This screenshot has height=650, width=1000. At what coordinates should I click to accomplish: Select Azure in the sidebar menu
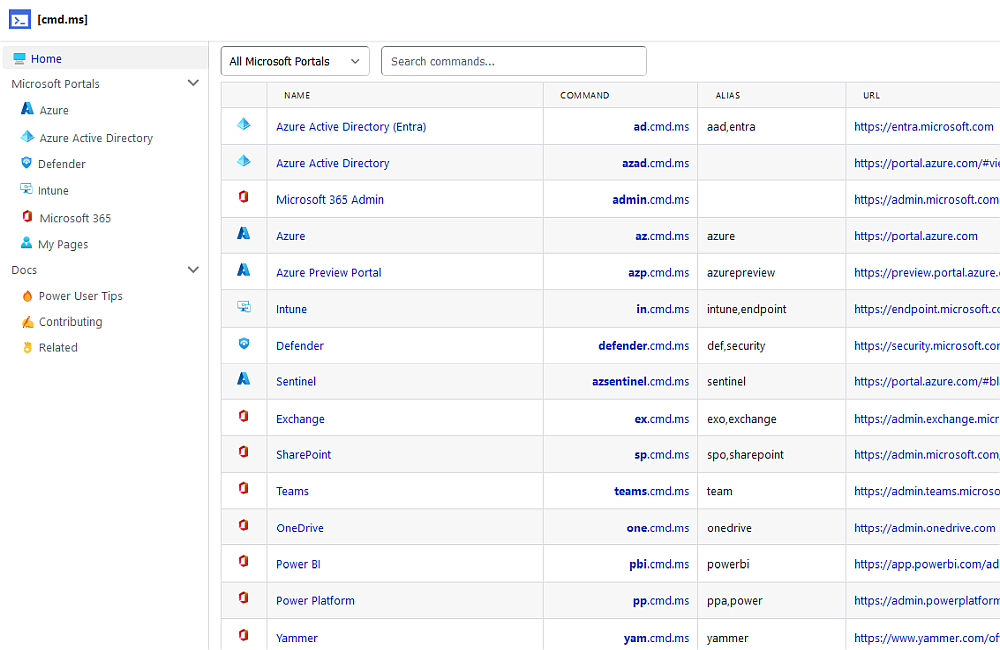pos(54,110)
